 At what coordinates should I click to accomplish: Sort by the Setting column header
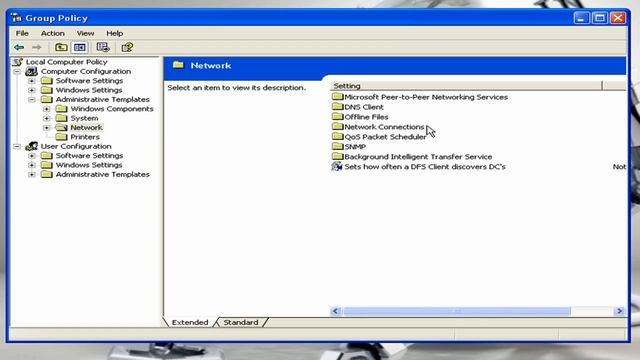pos(466,86)
